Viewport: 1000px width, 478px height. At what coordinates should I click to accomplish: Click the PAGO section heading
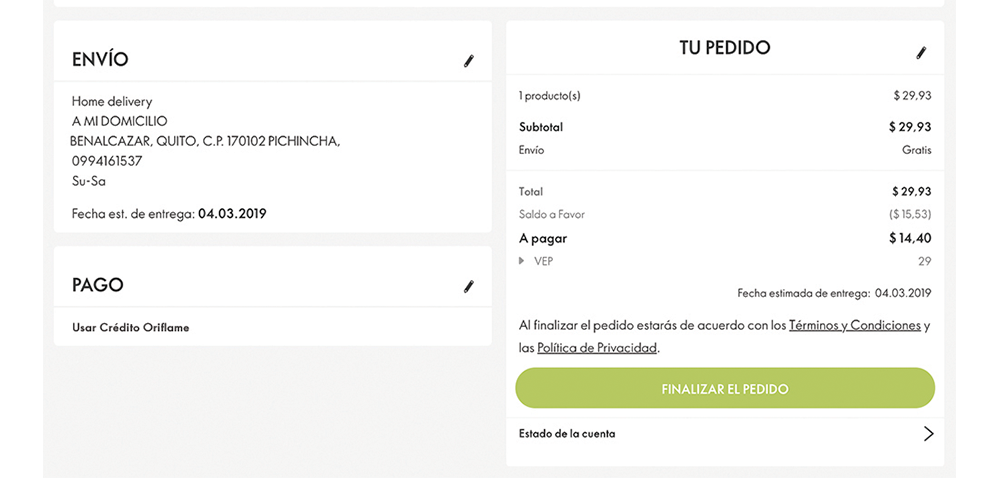98,285
